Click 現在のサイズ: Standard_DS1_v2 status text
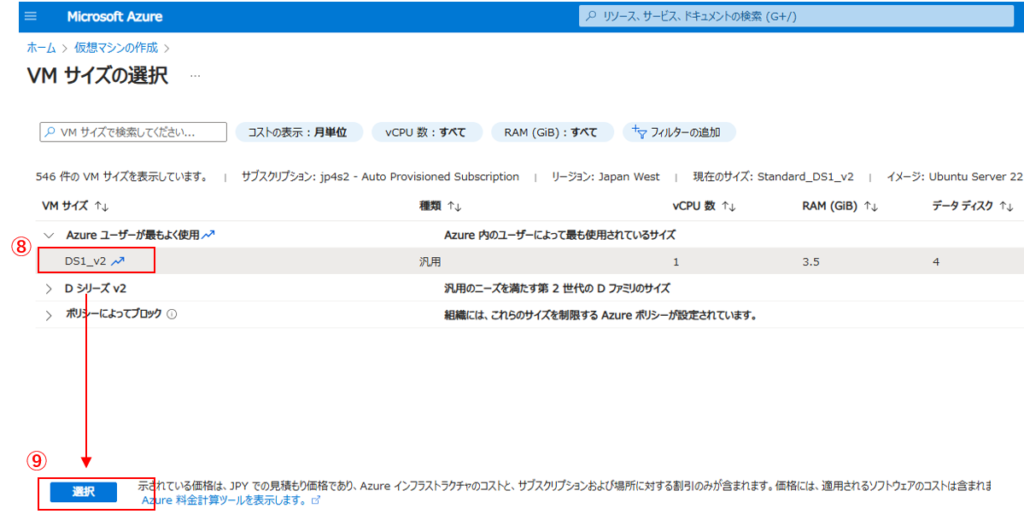 (773, 176)
